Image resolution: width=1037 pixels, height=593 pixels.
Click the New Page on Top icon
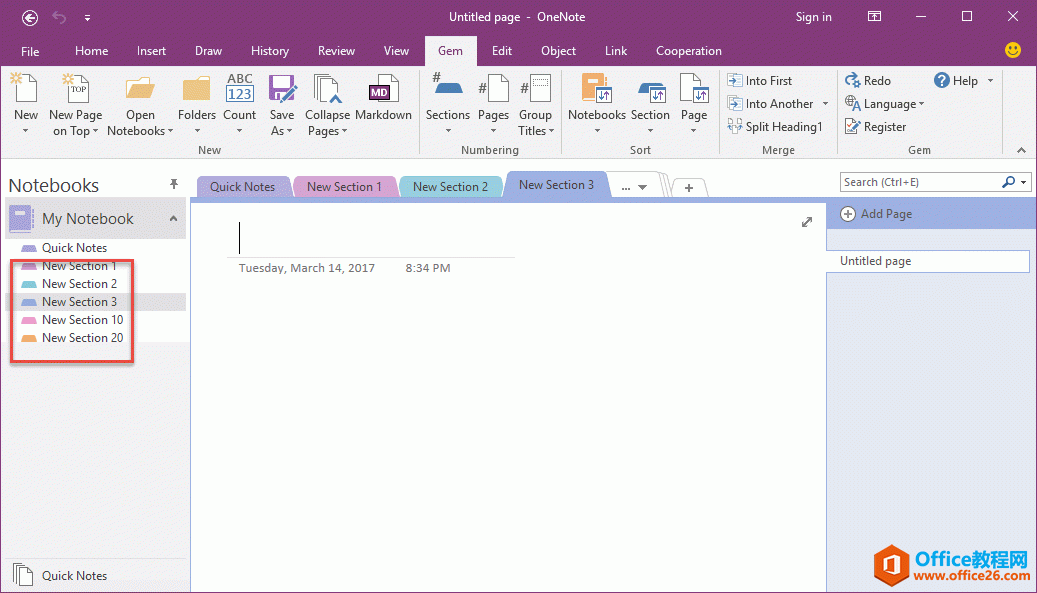click(x=75, y=97)
